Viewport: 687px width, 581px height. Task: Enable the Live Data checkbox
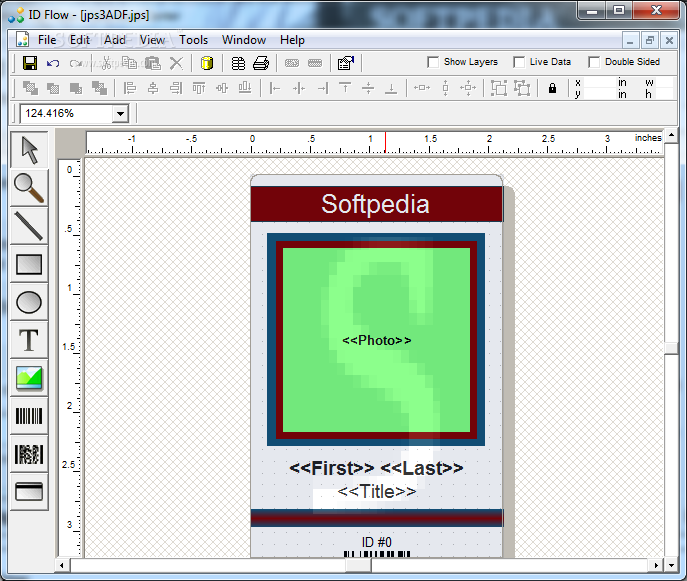pyautogui.click(x=519, y=62)
